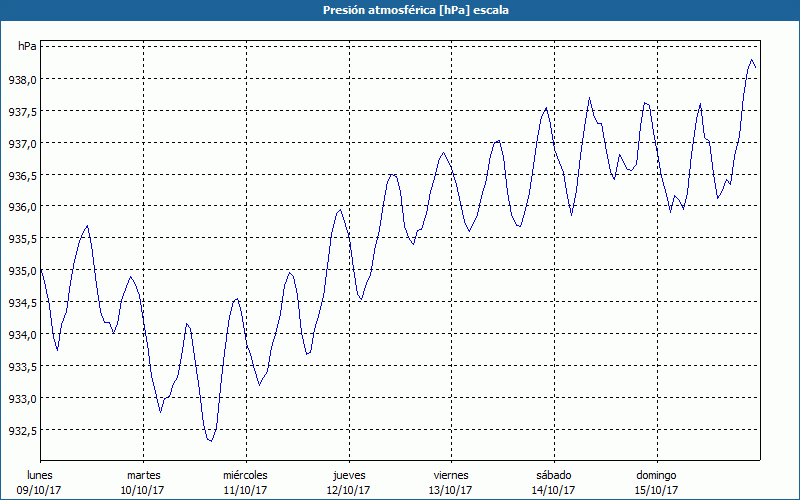The image size is (800, 500).
Task: Select the 938,0 y-axis label
Action: [x=23, y=80]
